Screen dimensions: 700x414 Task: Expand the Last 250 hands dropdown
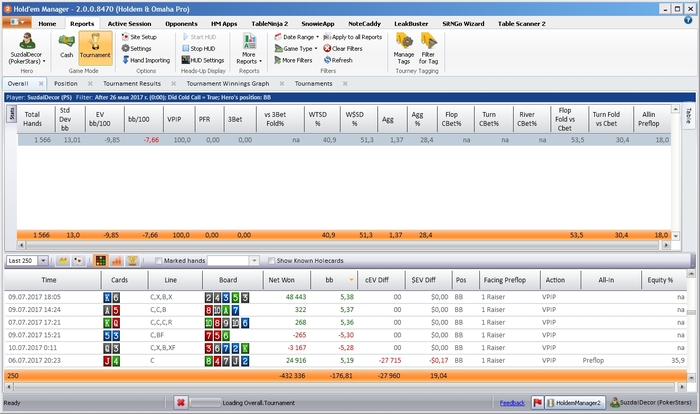pyautogui.click(x=43, y=260)
